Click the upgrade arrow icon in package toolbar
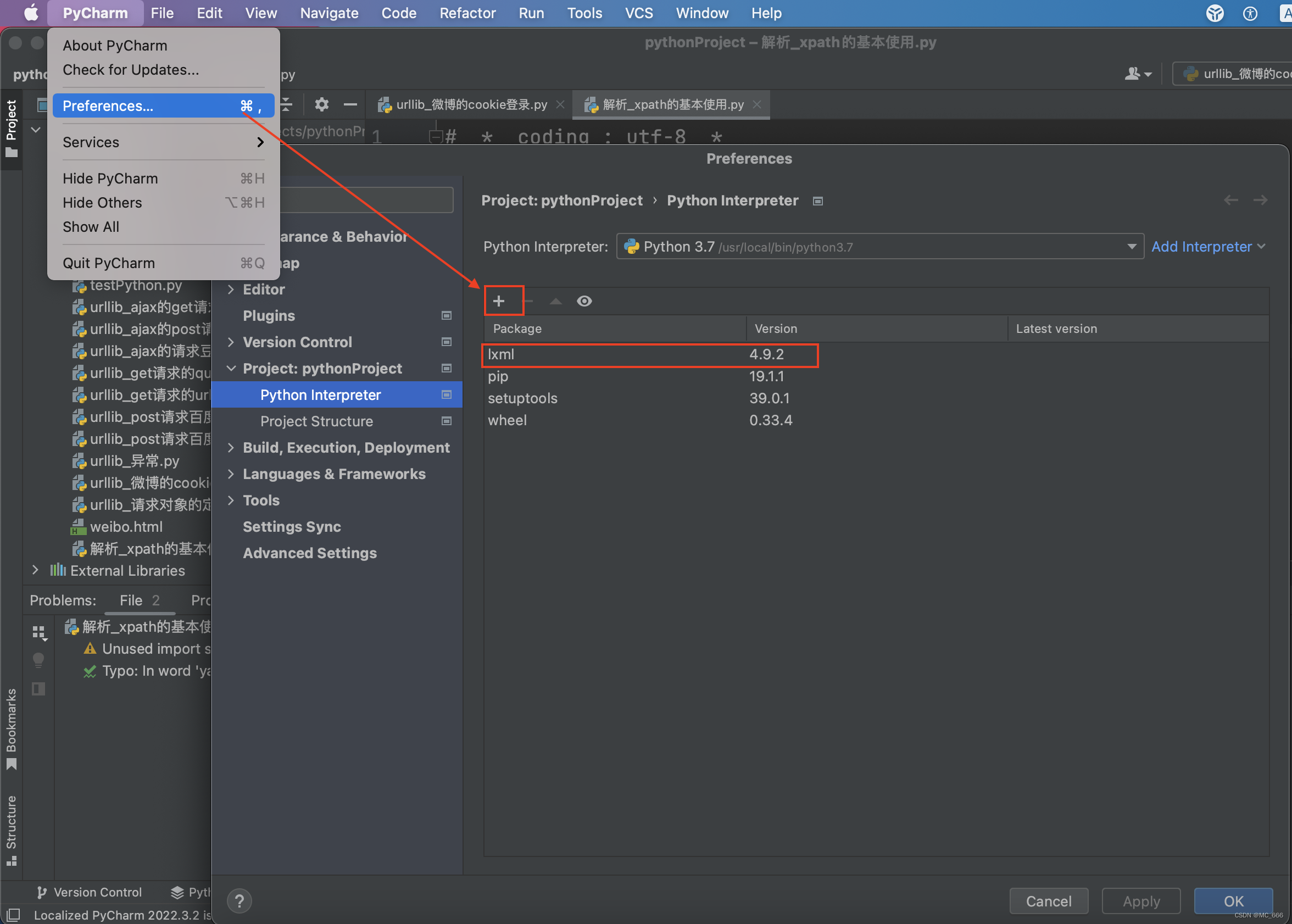 point(556,301)
